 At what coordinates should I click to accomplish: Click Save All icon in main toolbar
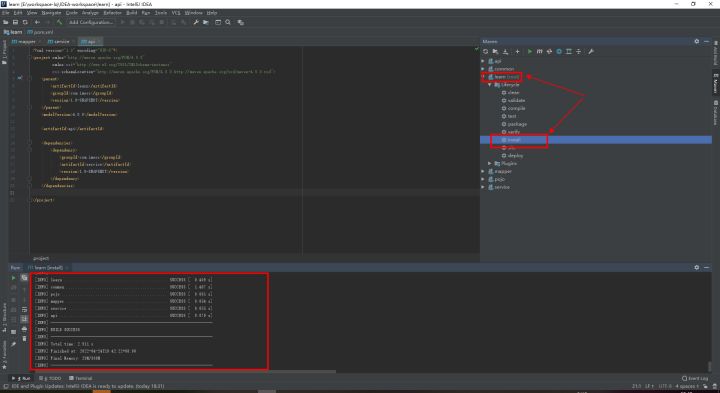[x=15, y=22]
